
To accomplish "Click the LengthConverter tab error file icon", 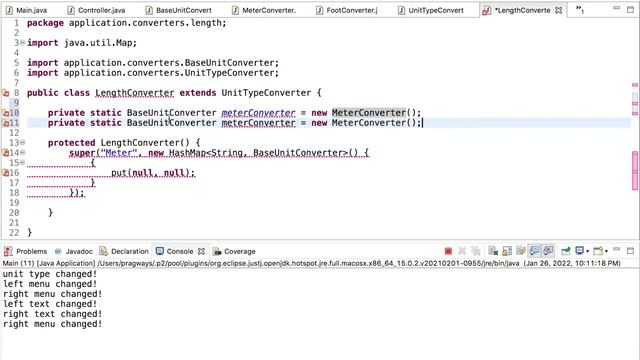I will click(486, 11).
